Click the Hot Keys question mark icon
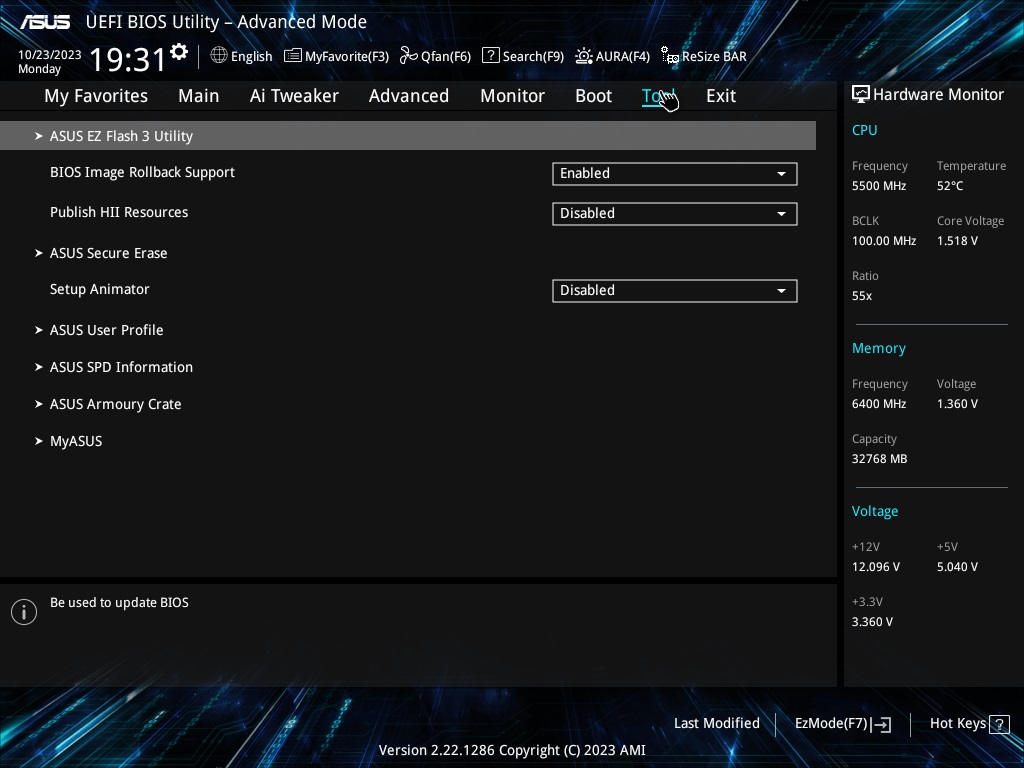Image resolution: width=1024 pixels, height=768 pixels. [999, 724]
